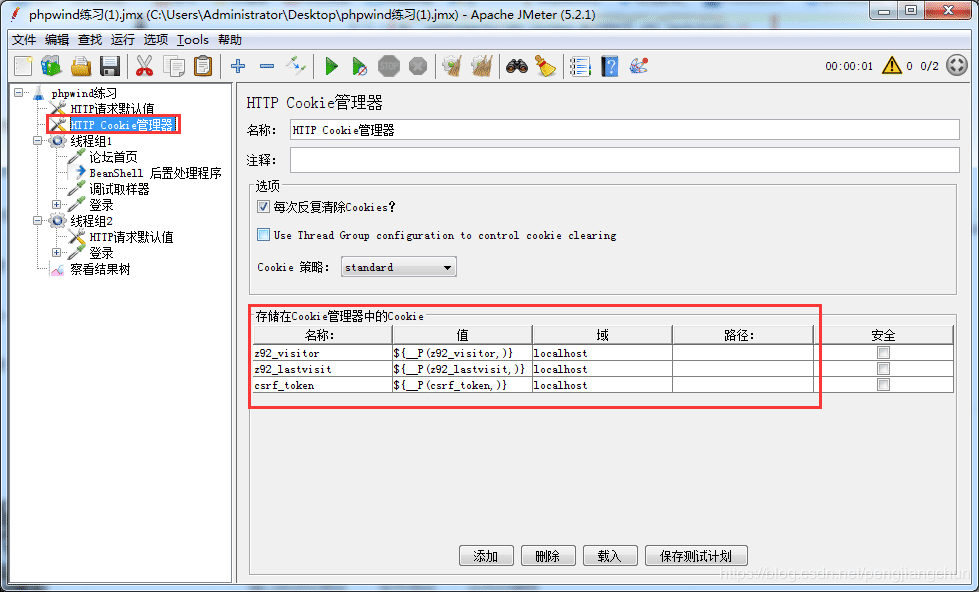Viewport: 979px width, 592px height.
Task: Open Search with the binoculars icon
Action: click(517, 66)
